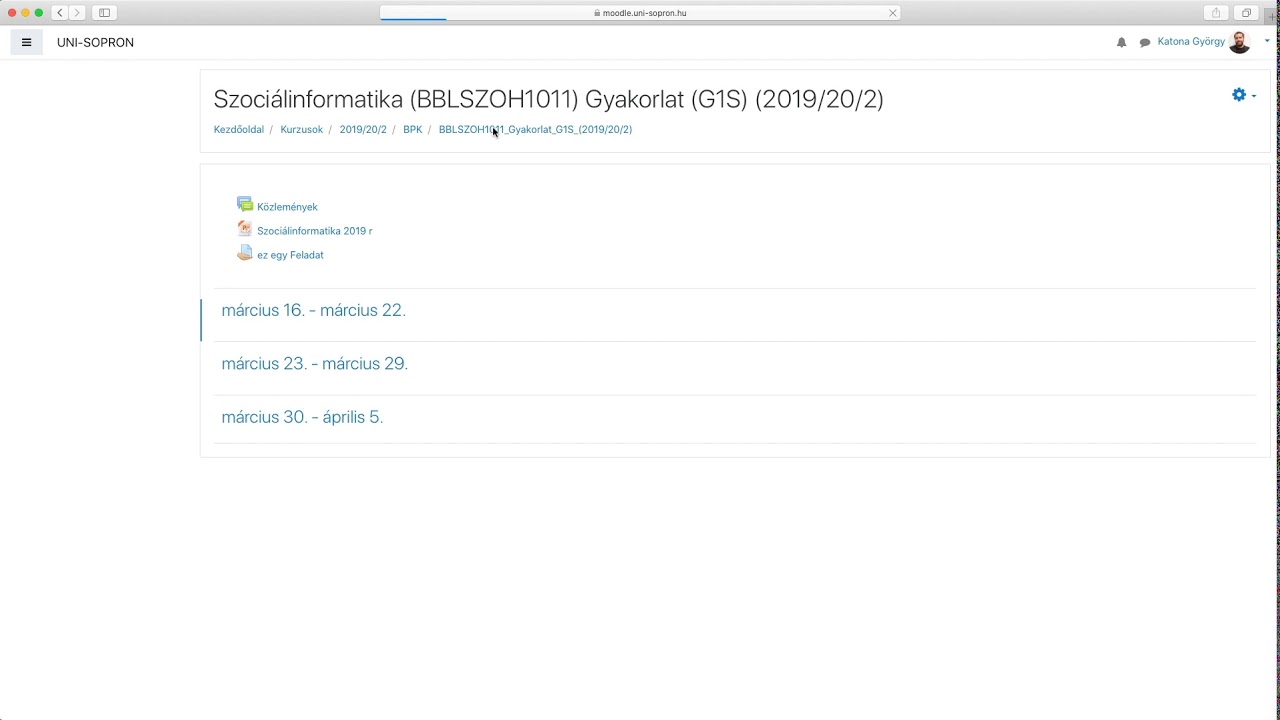Click the moodle.uni-sopron.hu address bar
The width and height of the screenshot is (1280, 720).
tap(640, 13)
